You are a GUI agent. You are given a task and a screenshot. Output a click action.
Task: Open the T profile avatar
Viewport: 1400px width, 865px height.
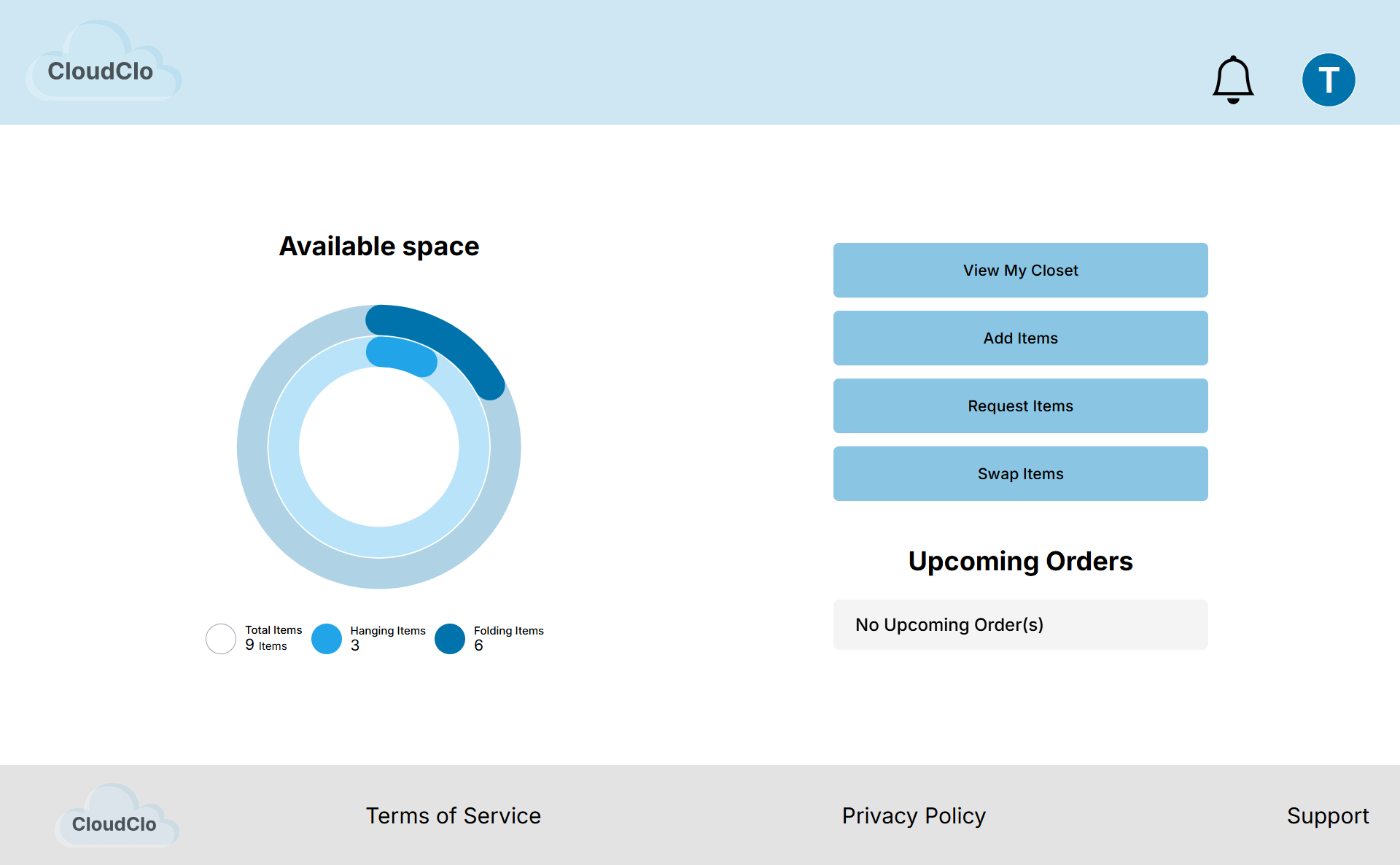coord(1328,79)
